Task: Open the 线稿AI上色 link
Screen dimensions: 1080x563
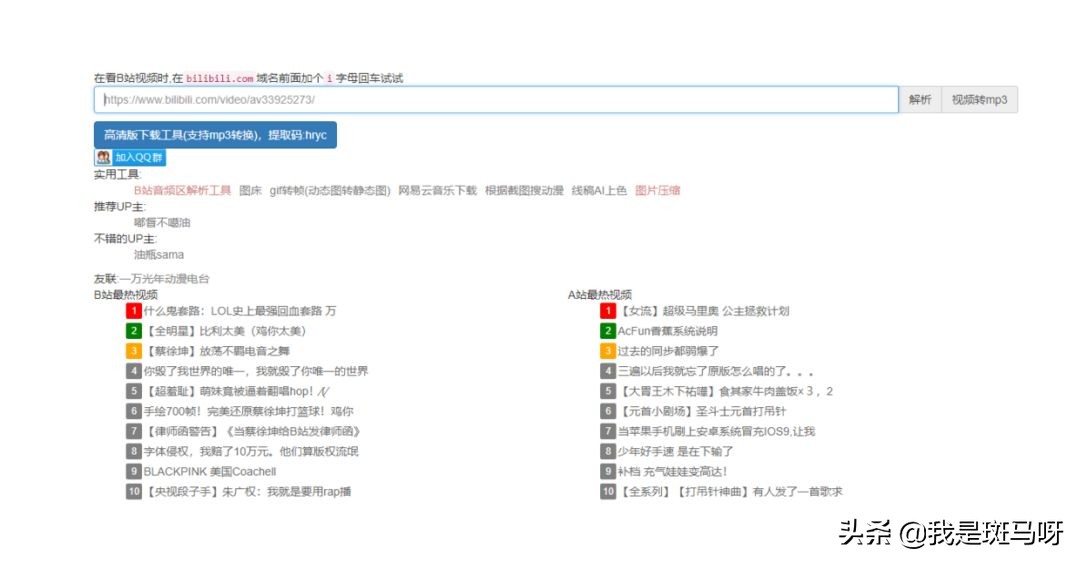Action: click(x=599, y=190)
